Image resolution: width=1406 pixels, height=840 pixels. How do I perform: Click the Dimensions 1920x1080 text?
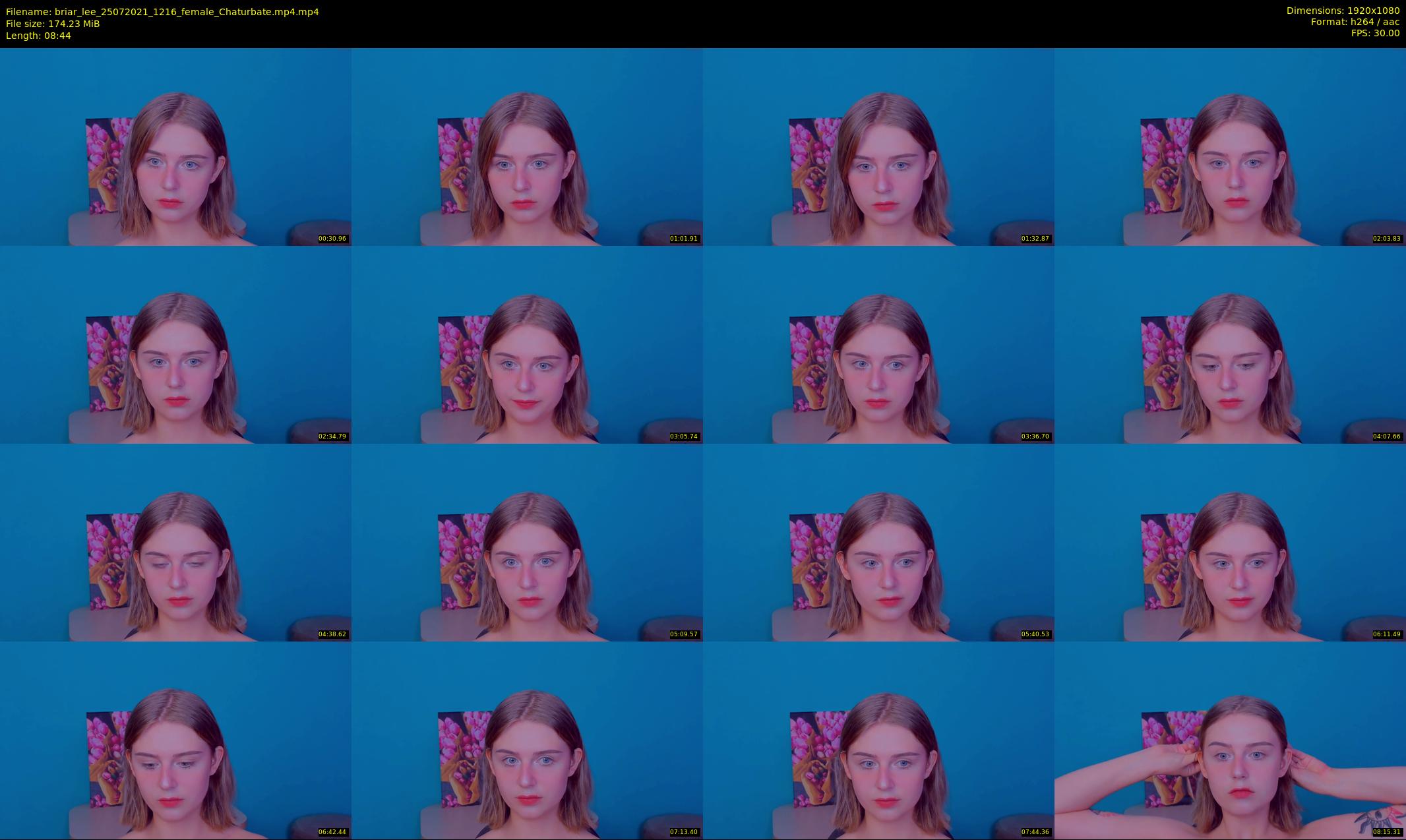[x=1343, y=11]
